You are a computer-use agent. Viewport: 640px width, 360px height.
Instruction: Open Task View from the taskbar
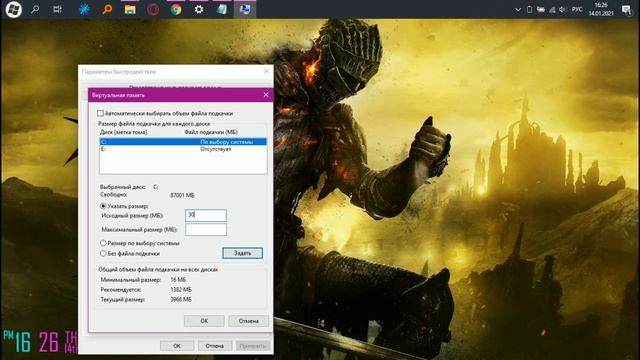tap(57, 9)
